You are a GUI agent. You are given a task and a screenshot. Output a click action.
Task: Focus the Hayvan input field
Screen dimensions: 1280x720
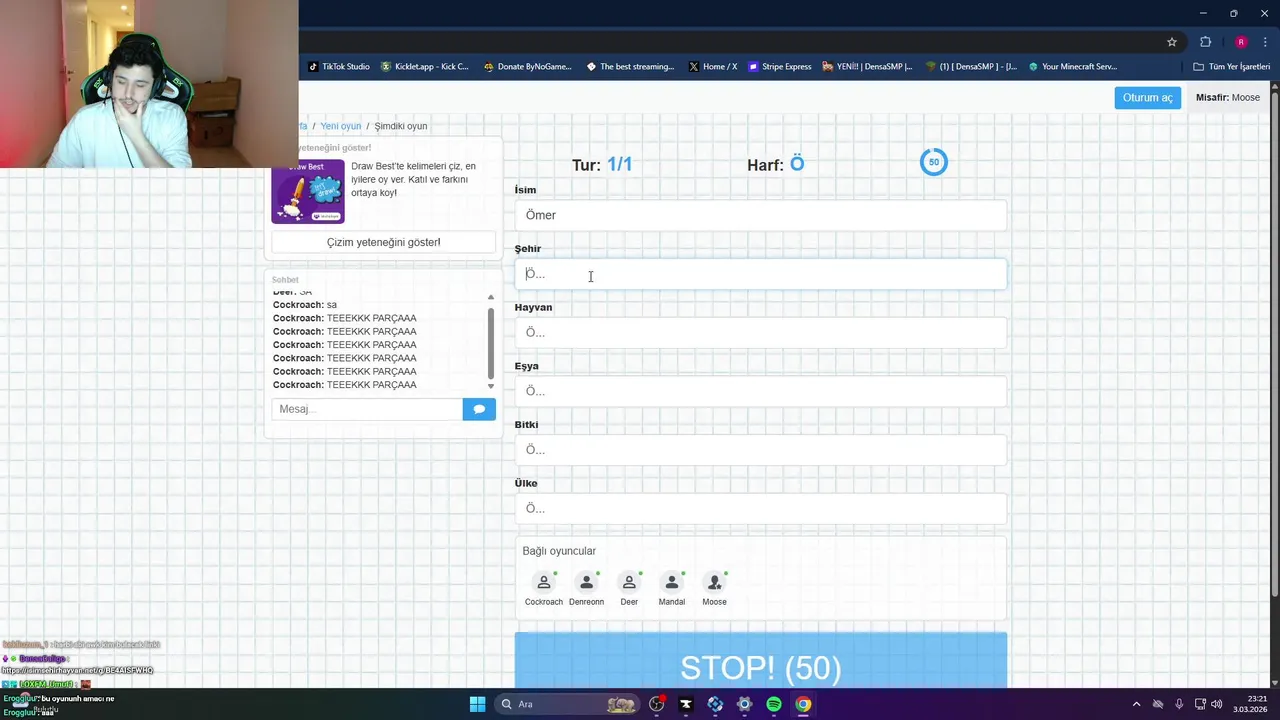coord(760,332)
